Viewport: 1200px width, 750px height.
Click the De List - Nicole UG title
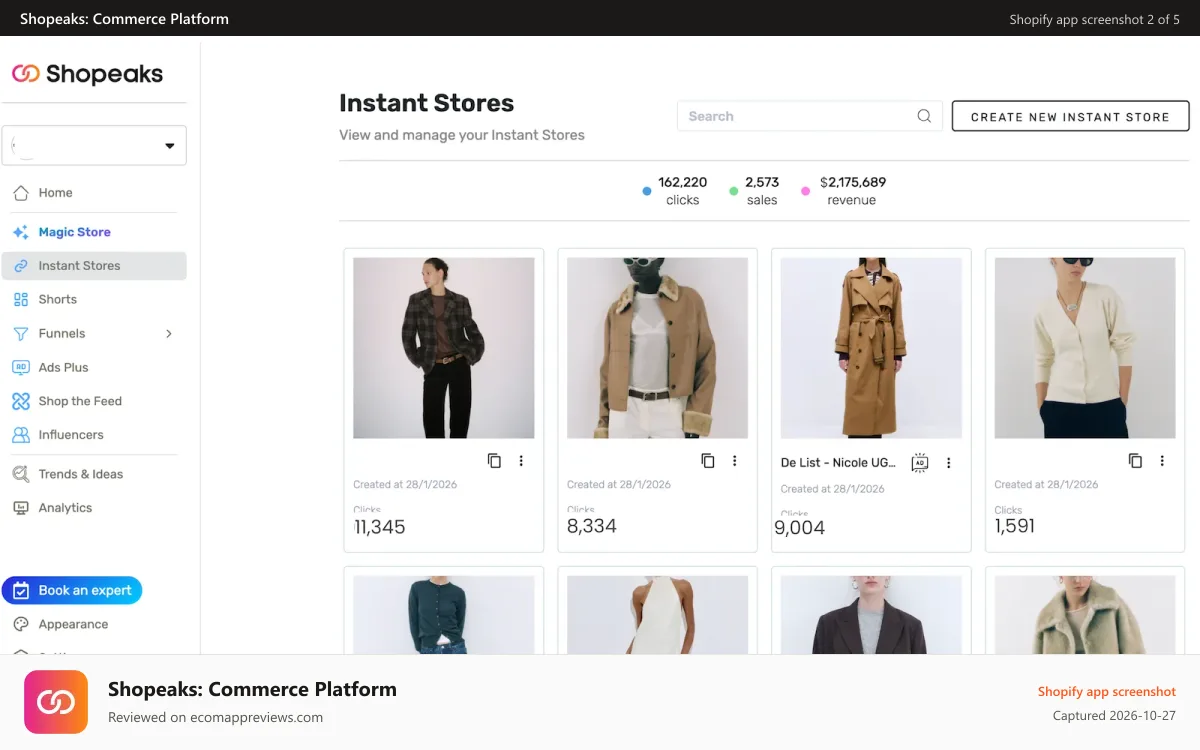(x=839, y=463)
